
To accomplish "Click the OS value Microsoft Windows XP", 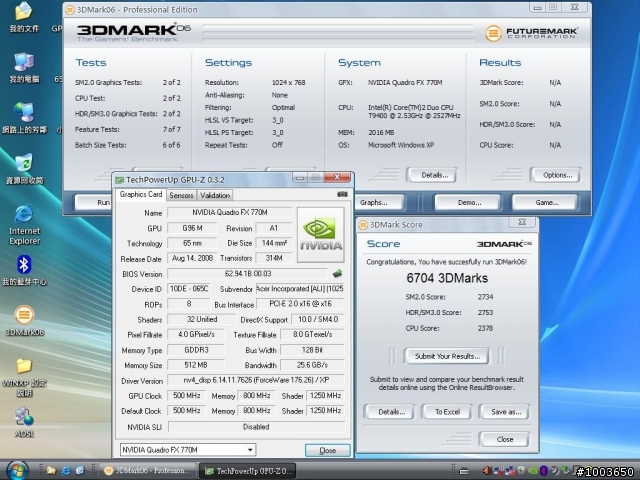I will pyautogui.click(x=401, y=145).
